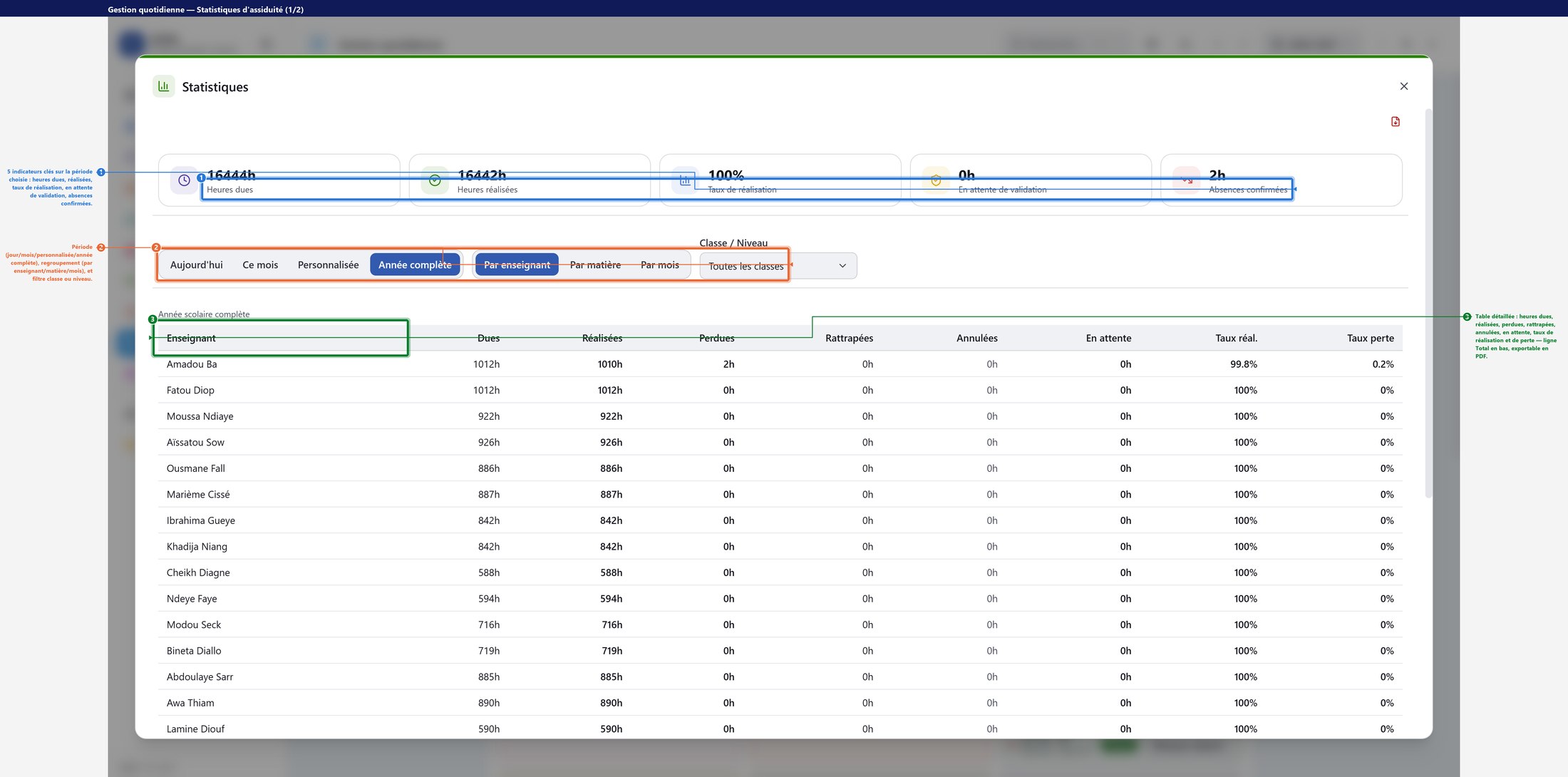The width and height of the screenshot is (1568, 777).
Task: Click teacher name Marième Cissé
Action: click(198, 495)
